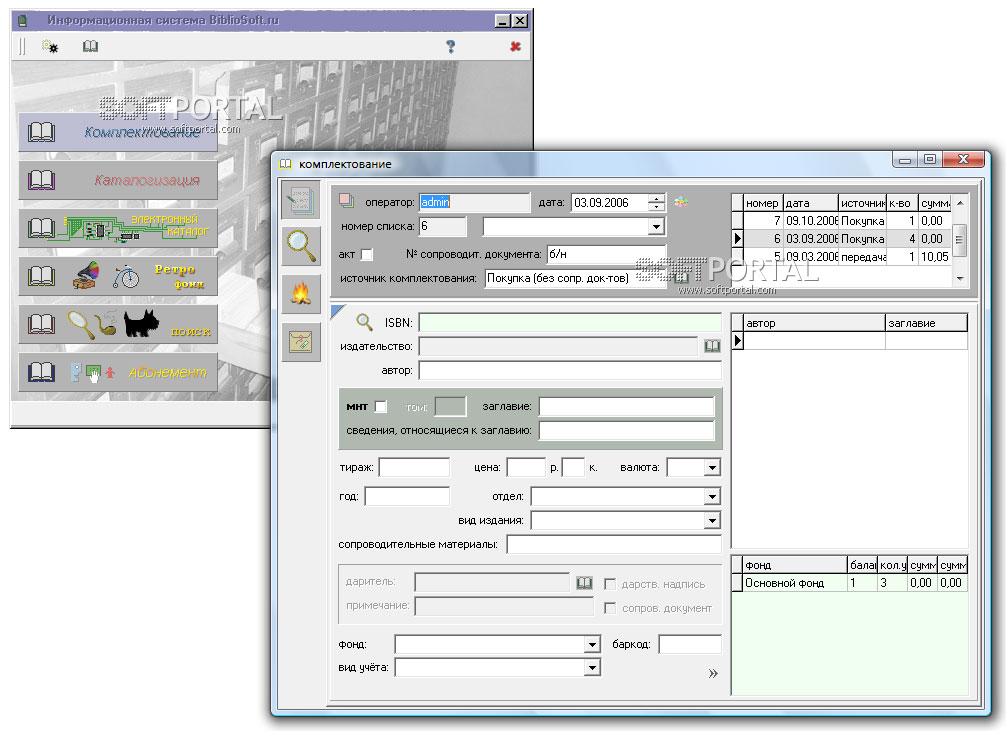Image resolution: width=1006 pixels, height=731 pixels.
Task: Click the источник column header
Action: (862, 203)
